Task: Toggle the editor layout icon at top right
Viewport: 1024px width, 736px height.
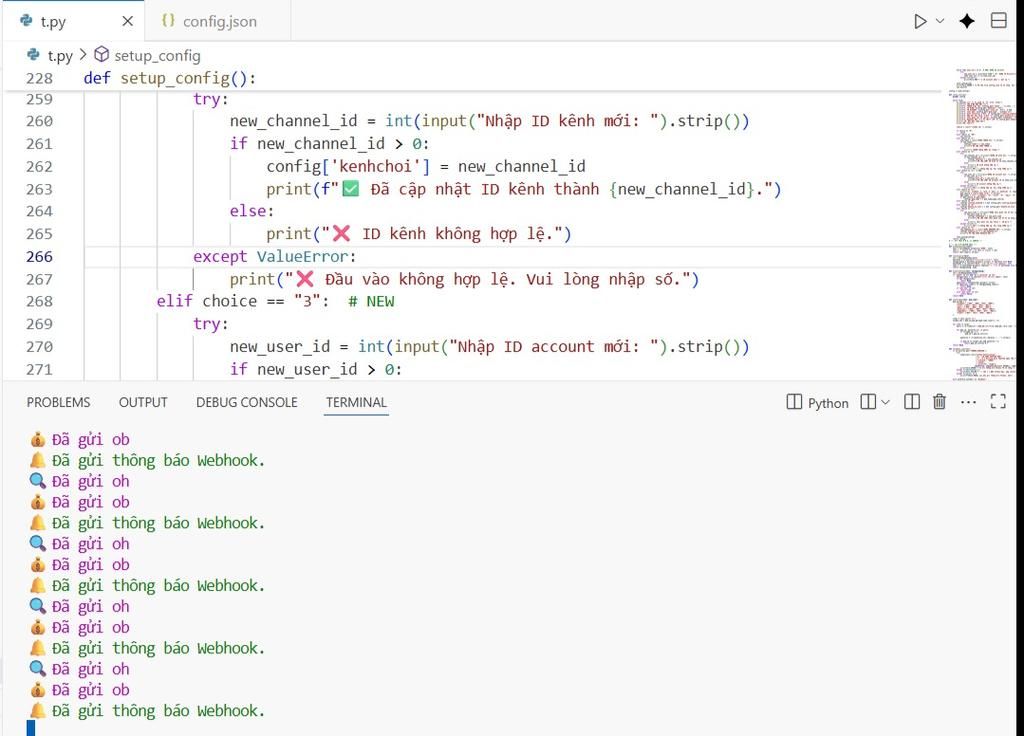Action: pyautogui.click(x=999, y=21)
